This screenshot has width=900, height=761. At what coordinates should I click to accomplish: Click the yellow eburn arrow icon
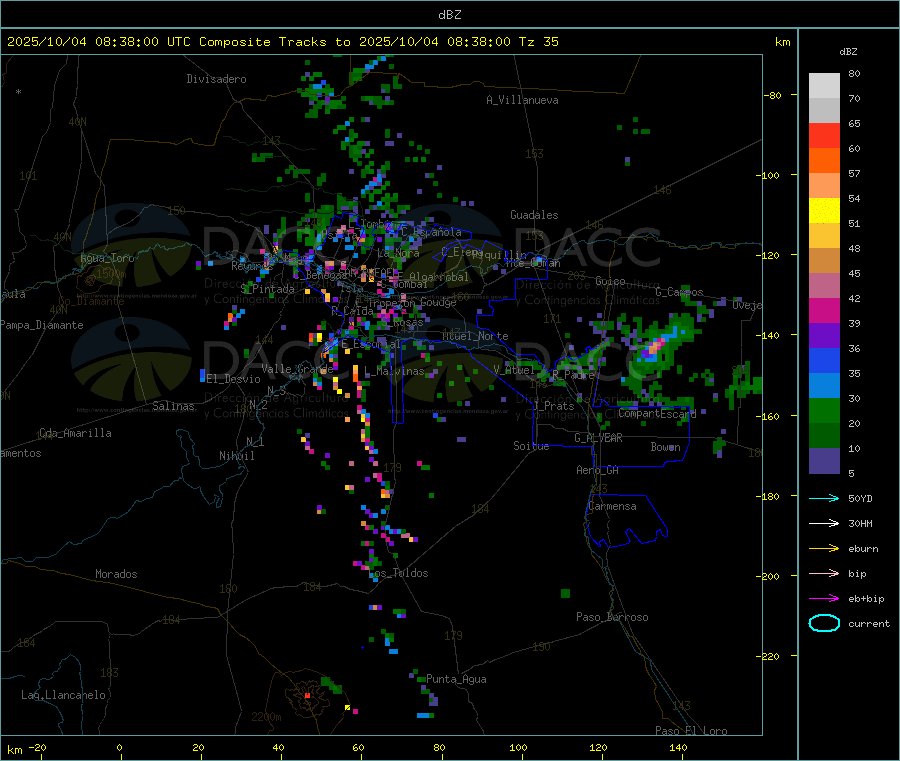pos(824,548)
